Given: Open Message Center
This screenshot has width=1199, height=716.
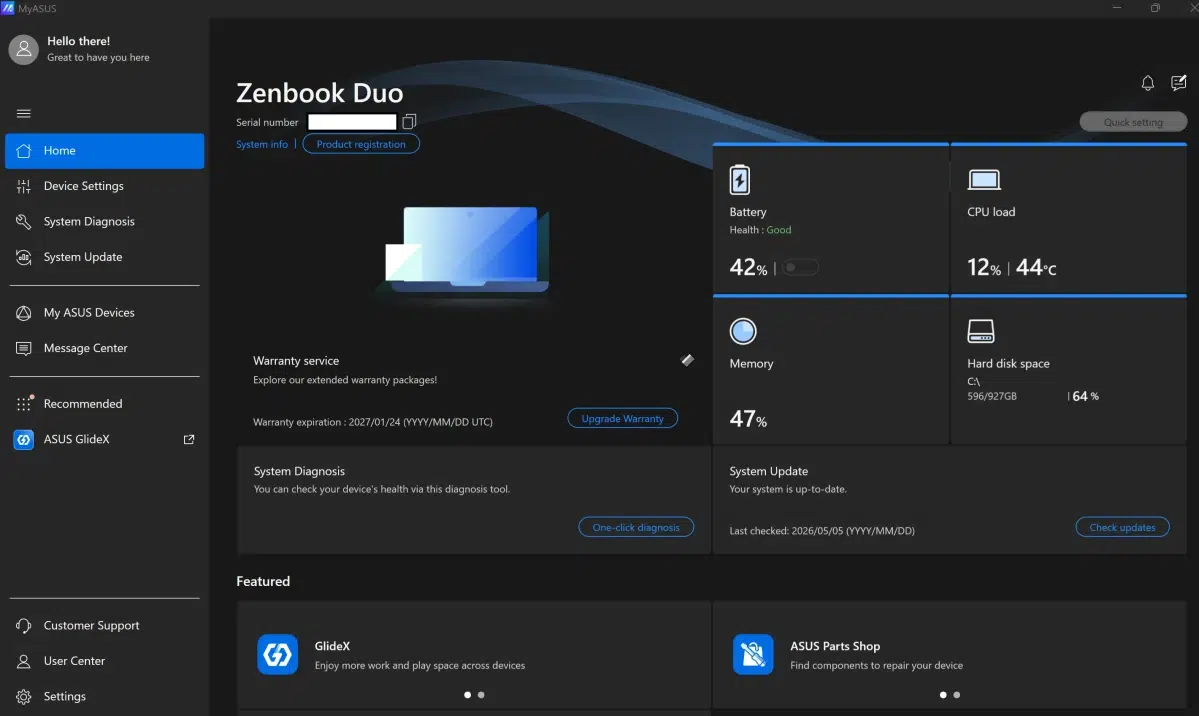Looking at the screenshot, I should (x=105, y=348).
